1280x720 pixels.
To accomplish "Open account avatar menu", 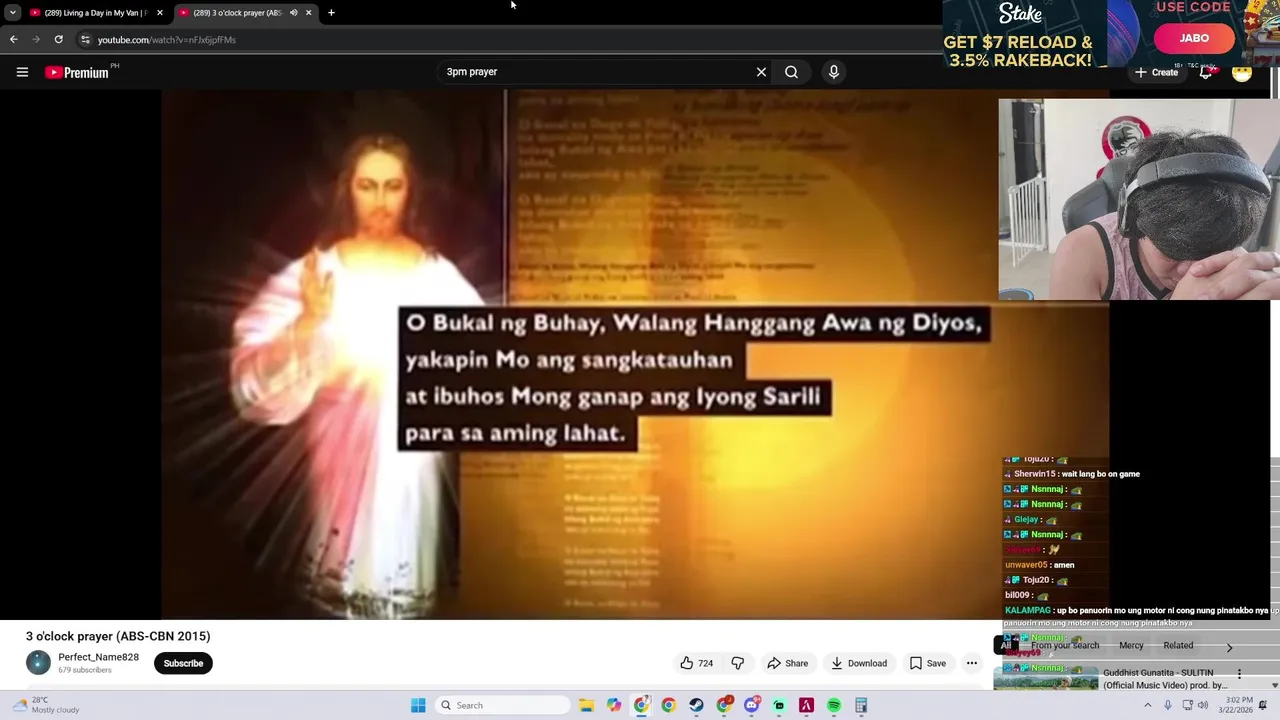I will (1242, 72).
